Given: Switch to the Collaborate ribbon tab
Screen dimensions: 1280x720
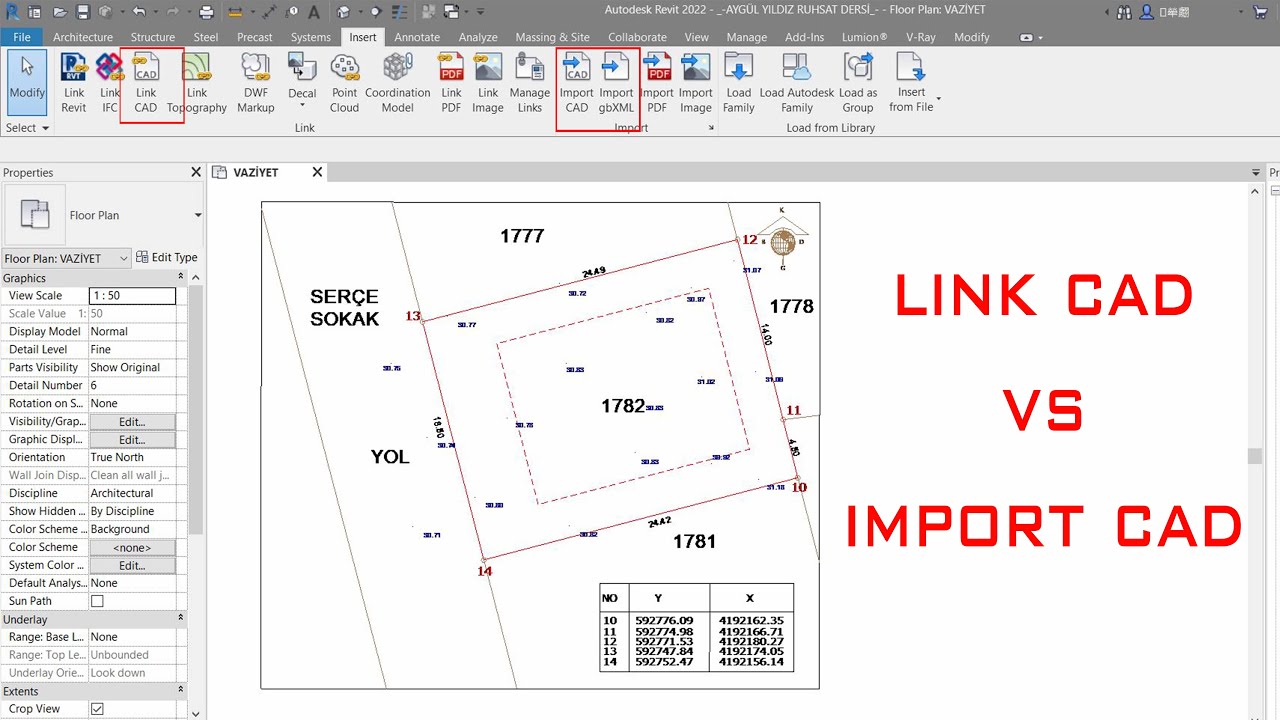Looking at the screenshot, I should point(637,37).
